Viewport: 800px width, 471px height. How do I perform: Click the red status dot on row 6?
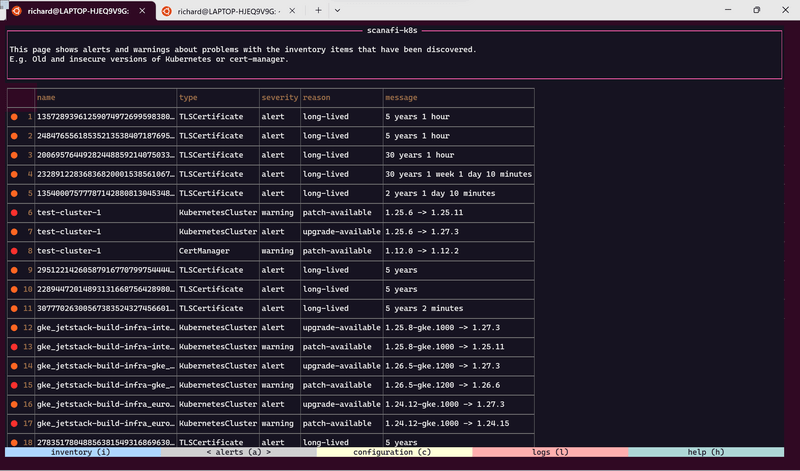click(x=14, y=212)
